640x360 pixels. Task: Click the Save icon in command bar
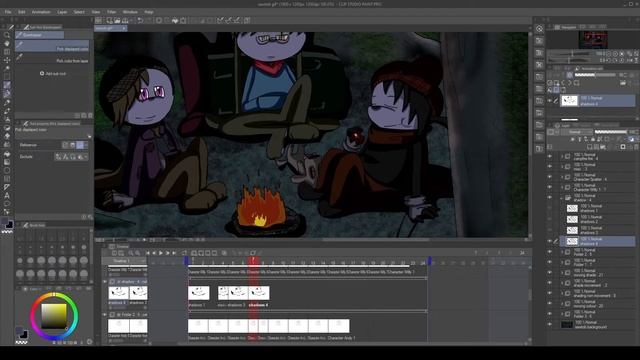pyautogui.click(x=125, y=20)
